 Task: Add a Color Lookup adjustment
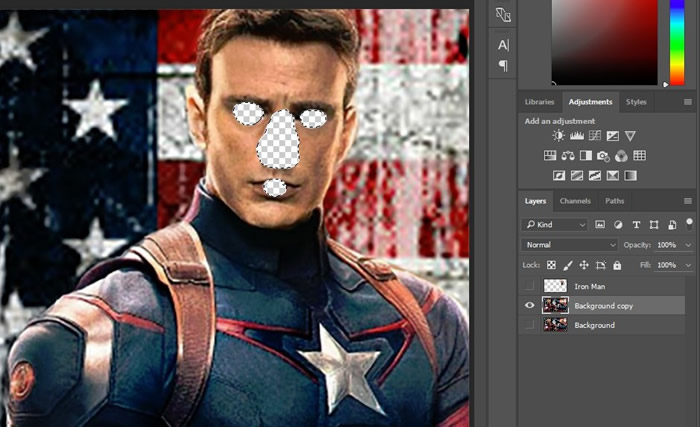tap(639, 155)
